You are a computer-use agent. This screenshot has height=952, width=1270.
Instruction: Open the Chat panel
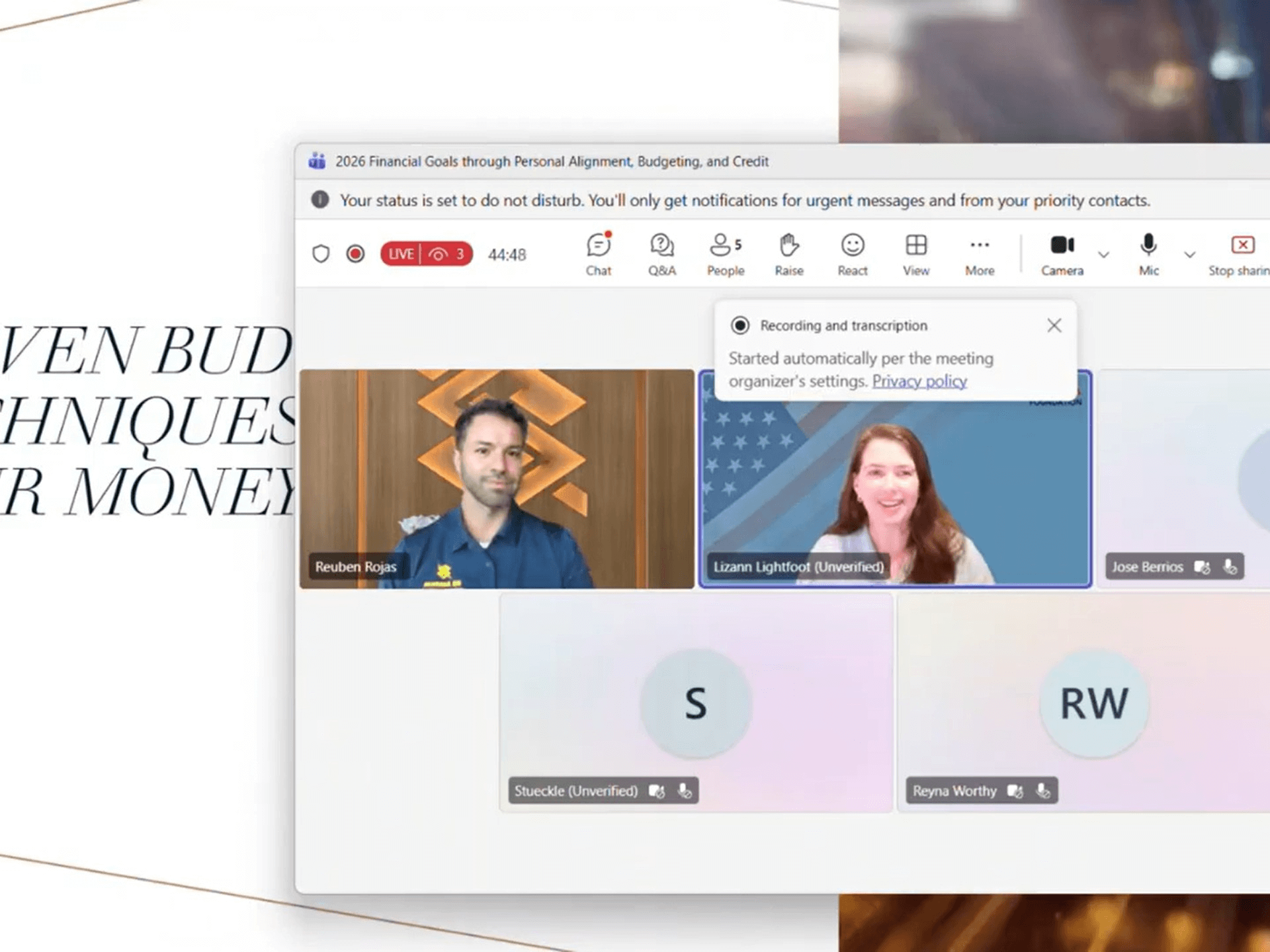598,254
